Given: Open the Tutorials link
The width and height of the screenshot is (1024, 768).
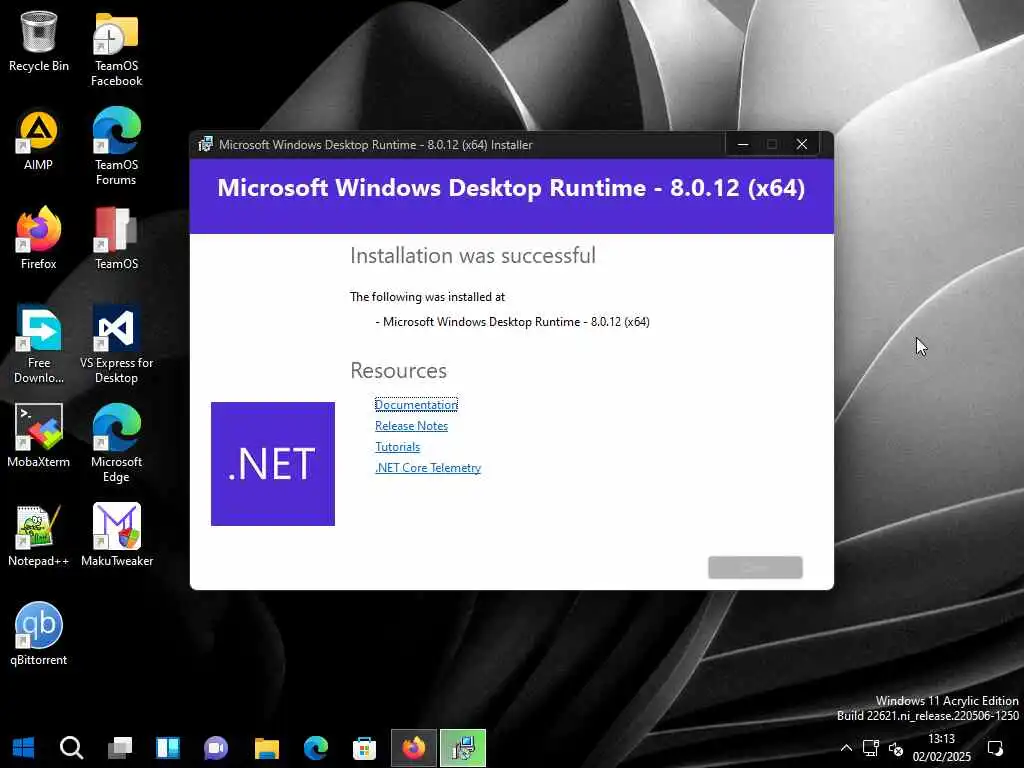Looking at the screenshot, I should [x=398, y=447].
